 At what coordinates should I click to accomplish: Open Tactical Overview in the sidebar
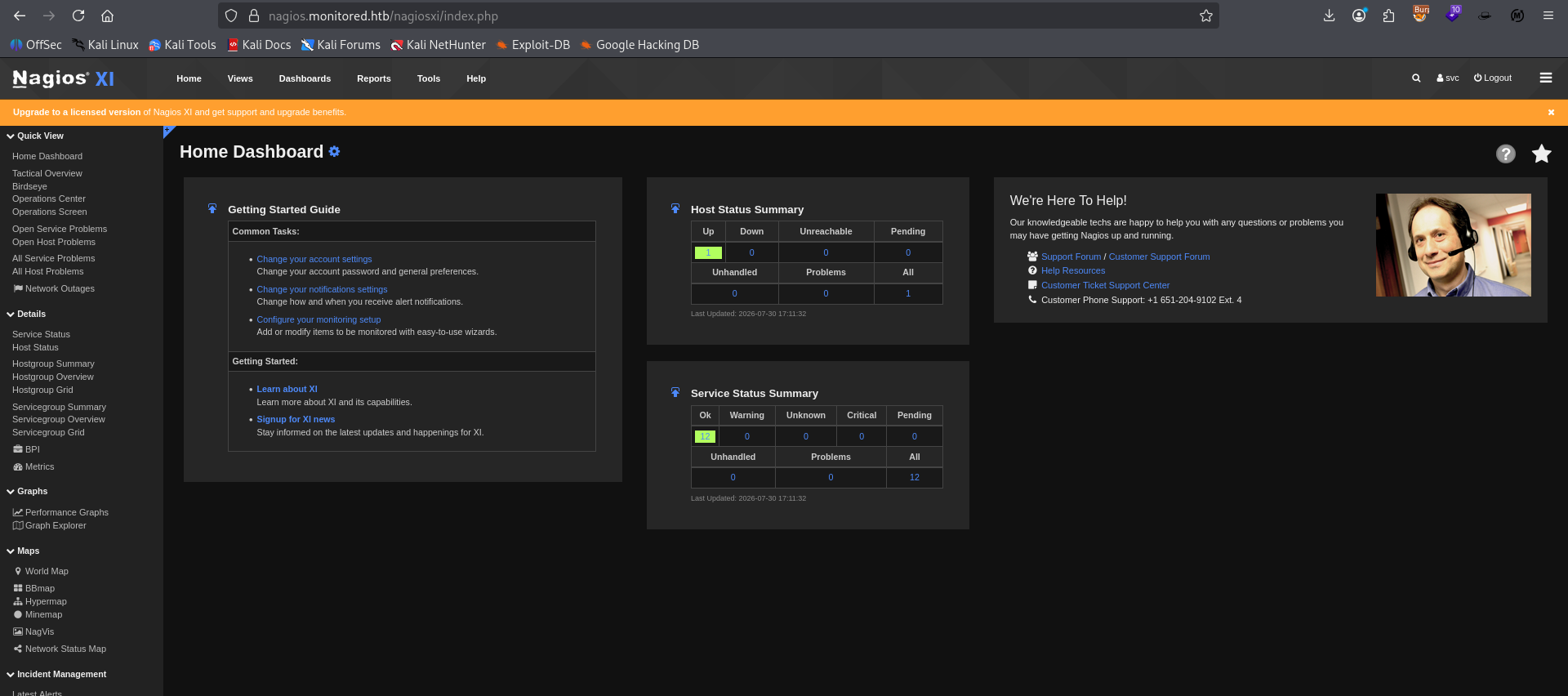click(47, 173)
